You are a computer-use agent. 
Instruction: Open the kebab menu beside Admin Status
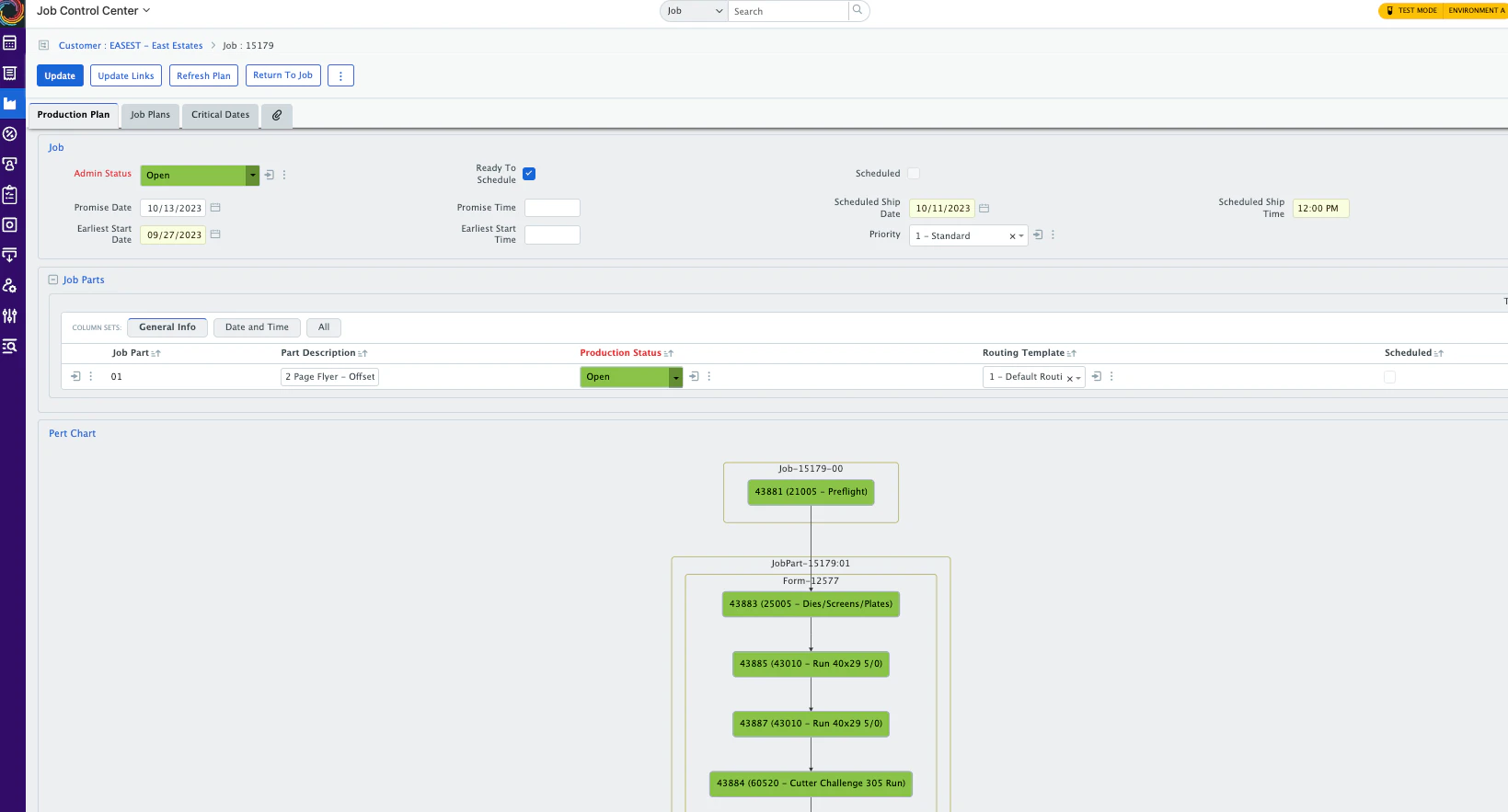pyautogui.click(x=284, y=175)
